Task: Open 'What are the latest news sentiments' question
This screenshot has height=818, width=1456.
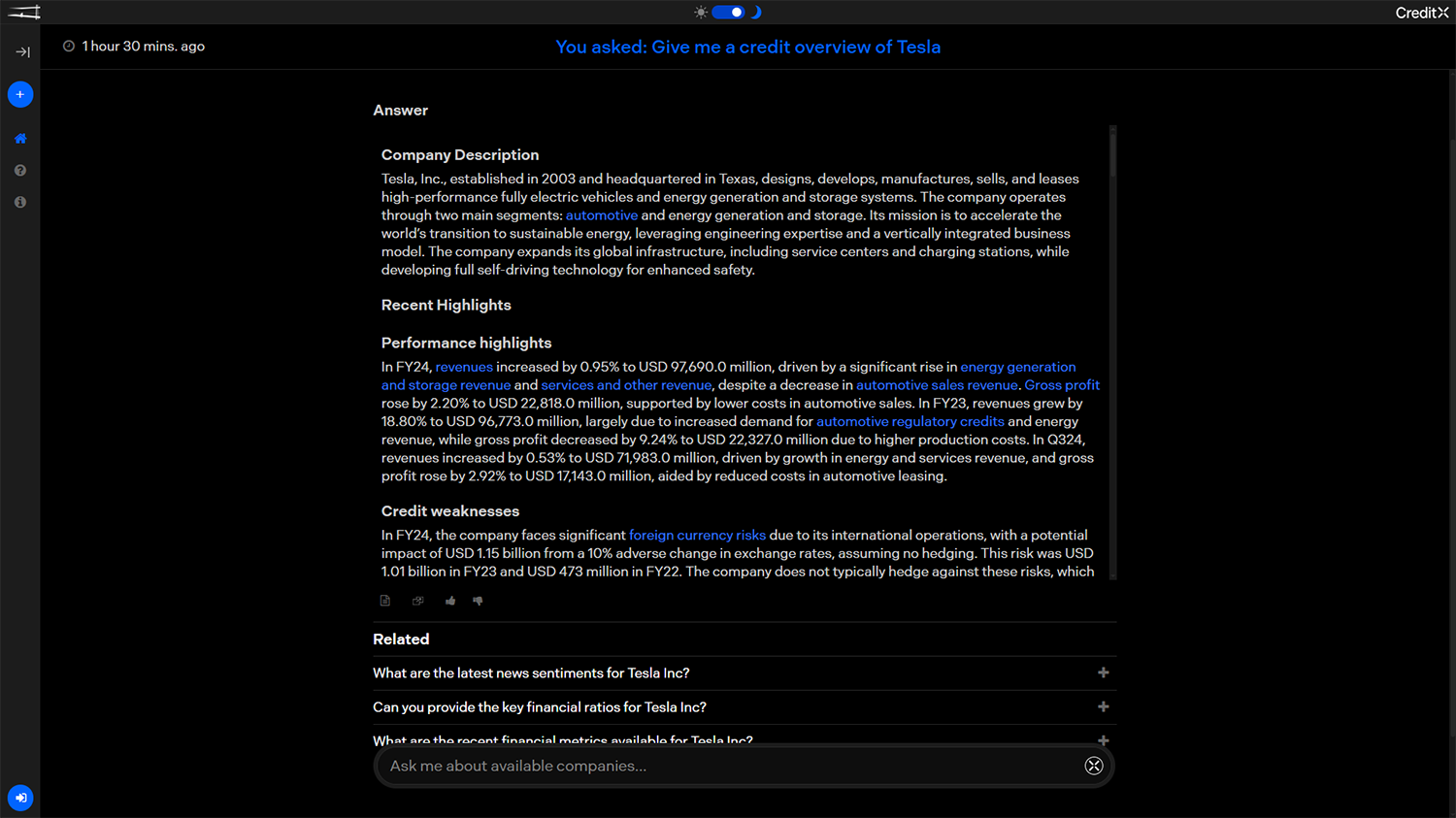Action: (531, 673)
